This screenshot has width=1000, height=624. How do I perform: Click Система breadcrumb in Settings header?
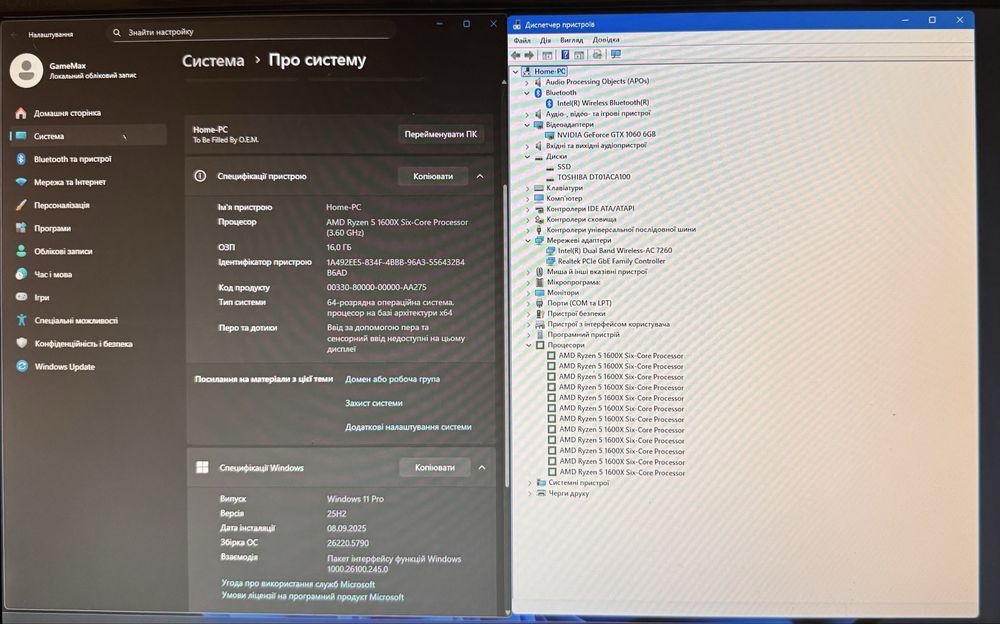(213, 61)
